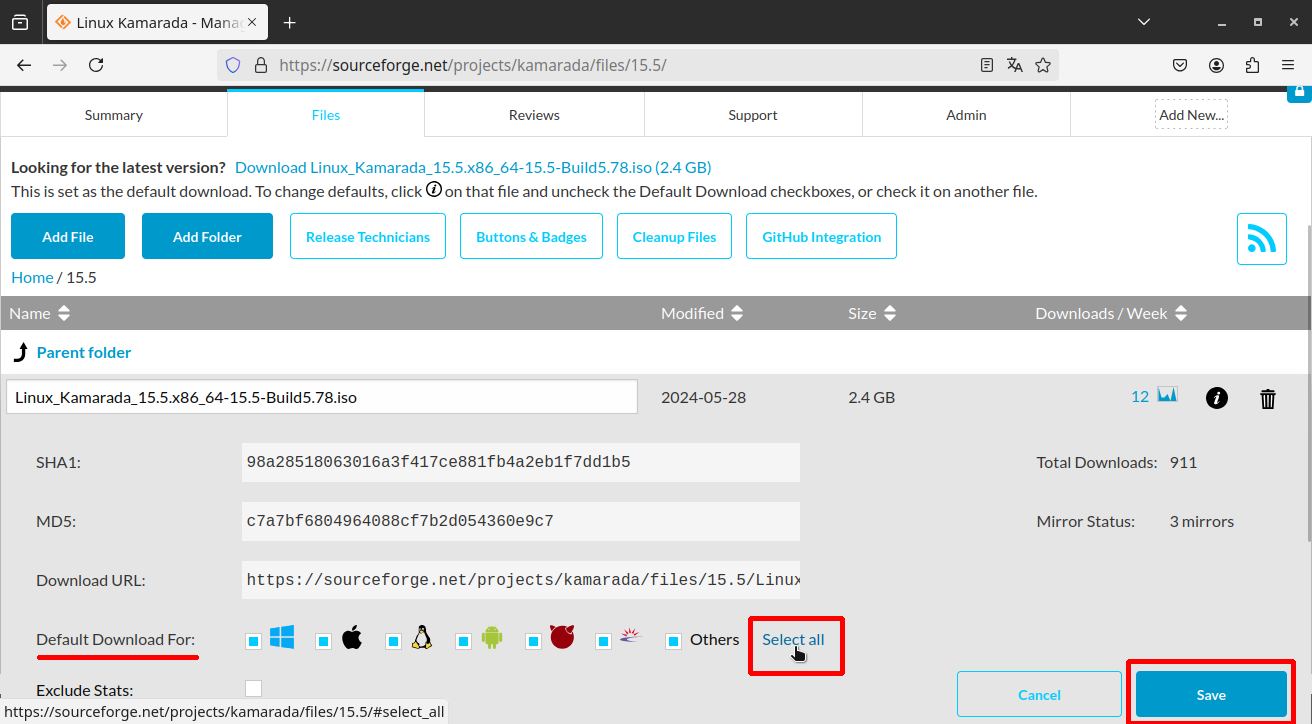Click the Add File button
The image size is (1312, 724).
[x=68, y=236]
